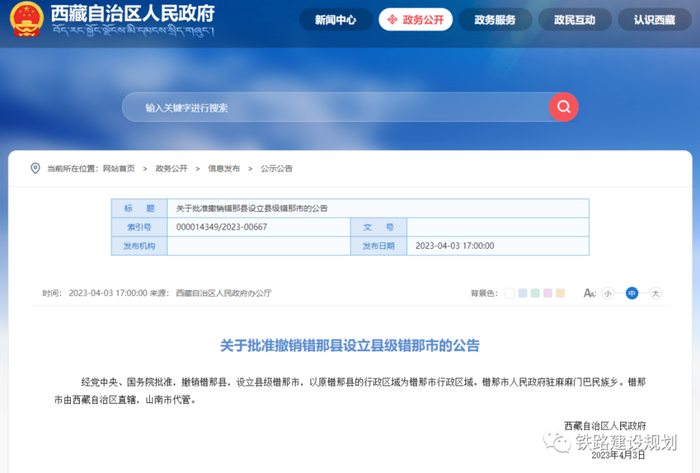
Task: Choose the beige background color swatch
Action: click(x=560, y=293)
